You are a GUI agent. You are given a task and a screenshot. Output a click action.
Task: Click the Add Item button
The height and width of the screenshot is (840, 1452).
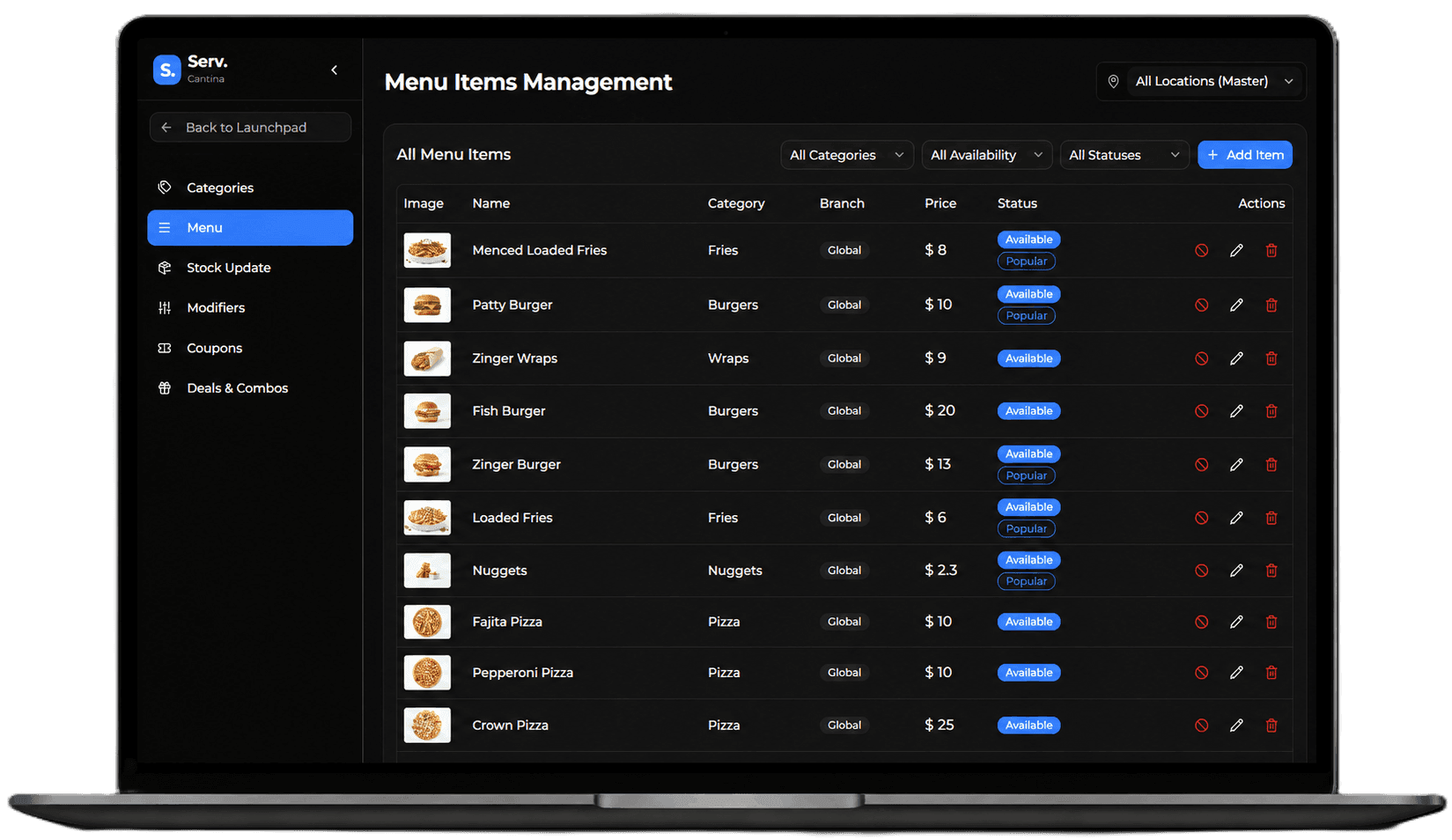pyautogui.click(x=1245, y=155)
